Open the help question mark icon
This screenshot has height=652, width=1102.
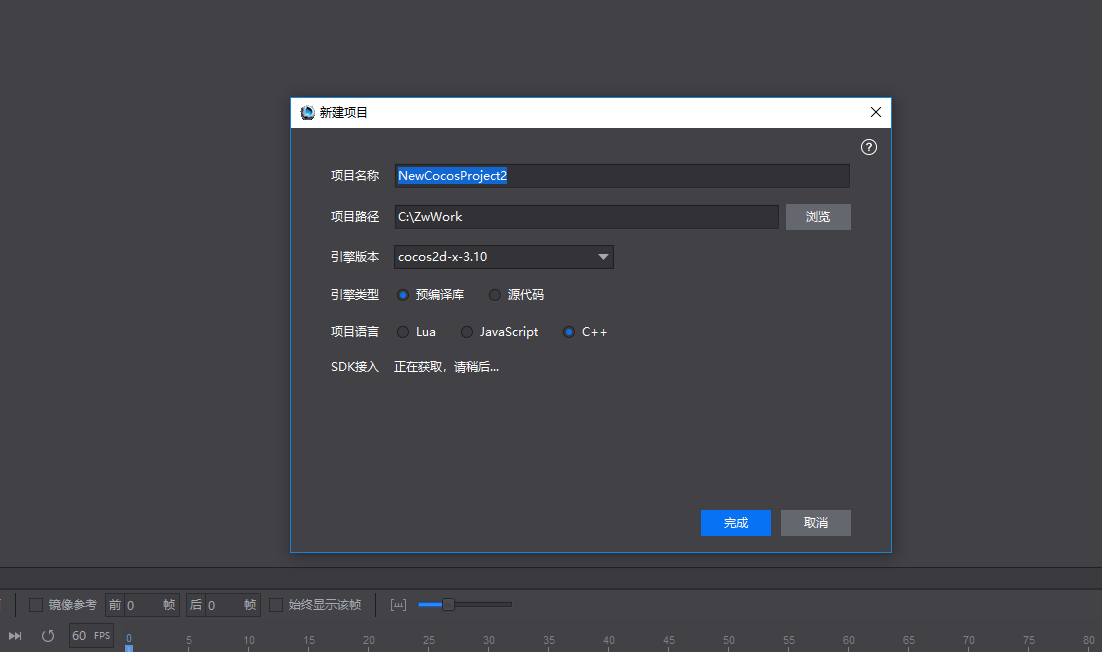click(x=869, y=147)
